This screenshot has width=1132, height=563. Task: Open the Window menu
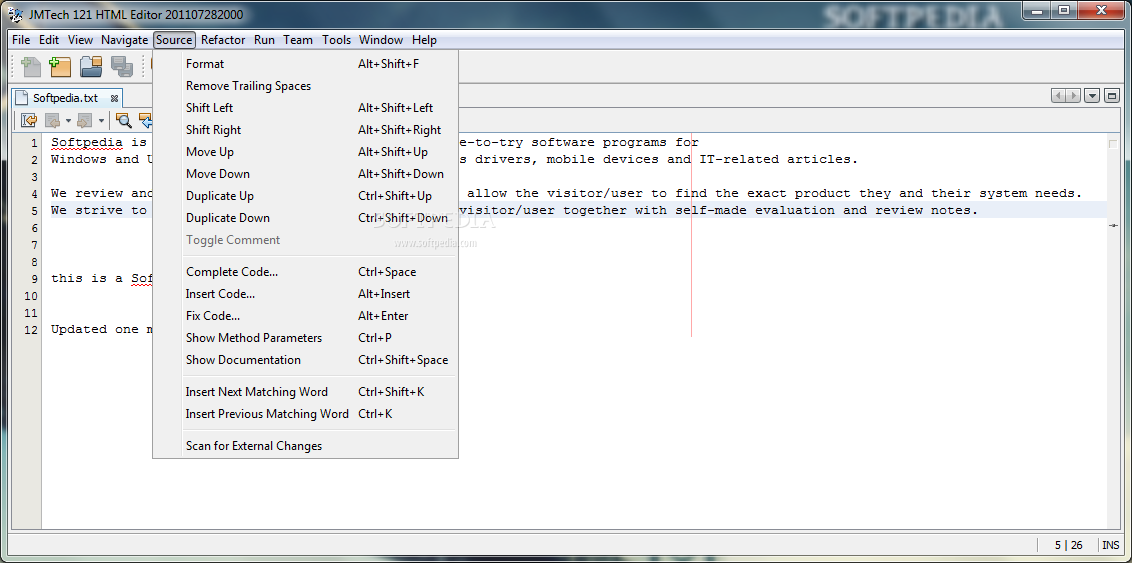click(x=381, y=40)
